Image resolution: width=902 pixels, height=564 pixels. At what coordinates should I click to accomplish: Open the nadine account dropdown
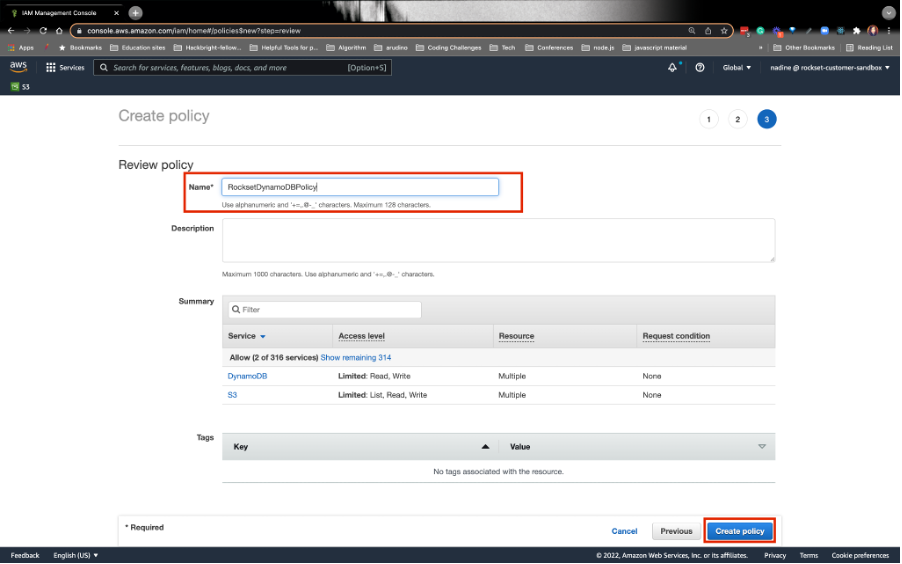point(830,67)
